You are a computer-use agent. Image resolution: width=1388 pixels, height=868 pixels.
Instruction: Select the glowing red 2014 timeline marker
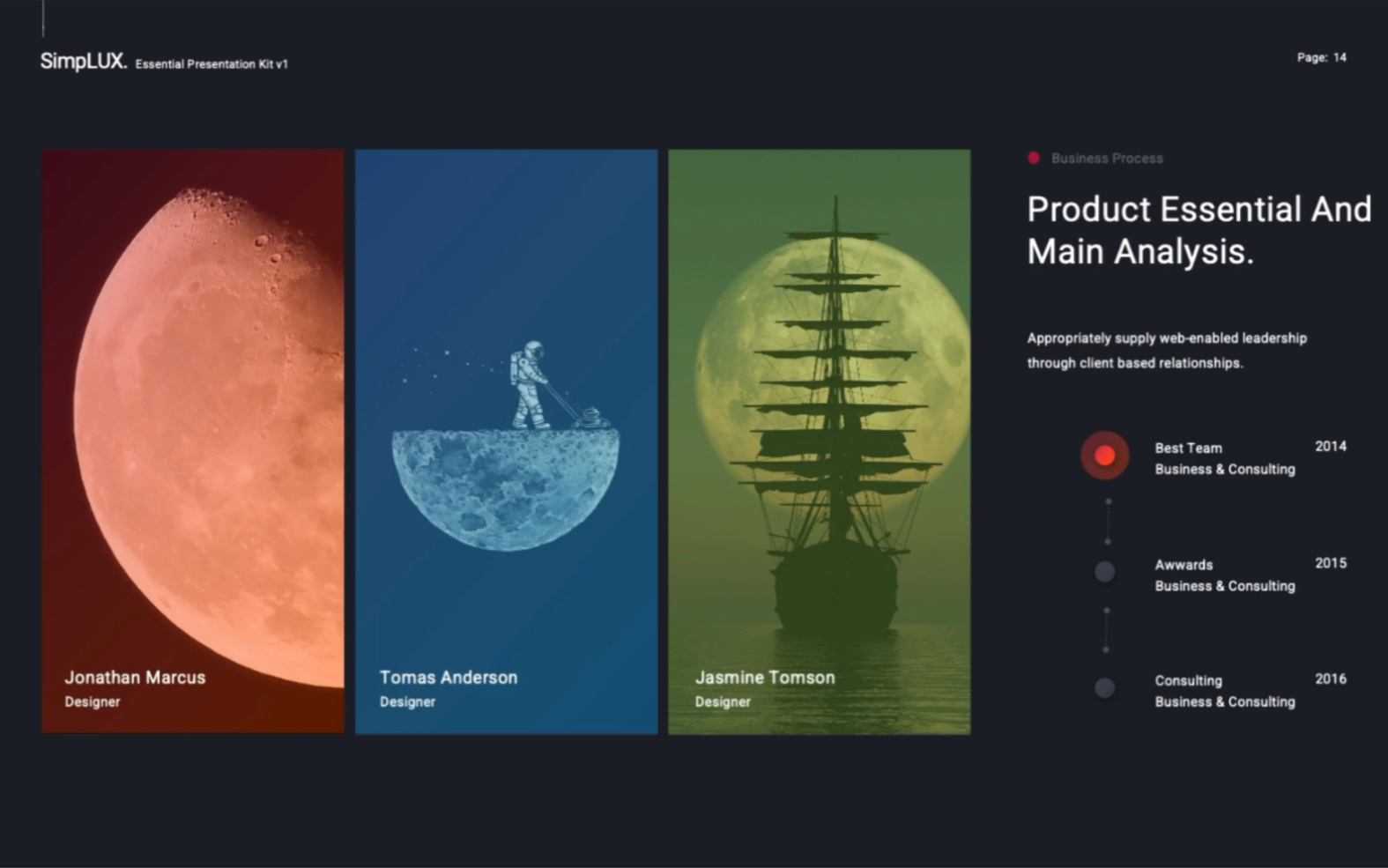[1104, 456]
